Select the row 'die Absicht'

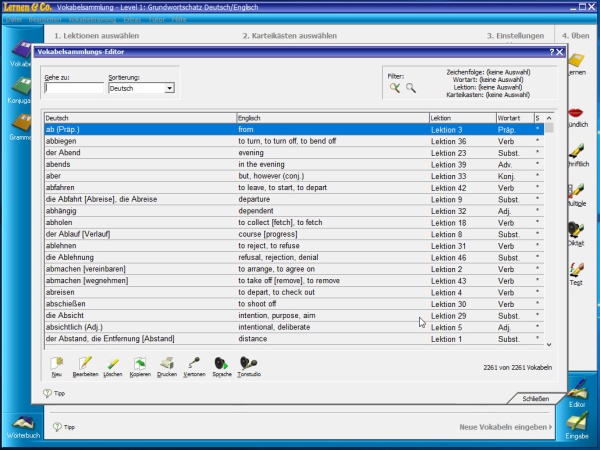294,315
